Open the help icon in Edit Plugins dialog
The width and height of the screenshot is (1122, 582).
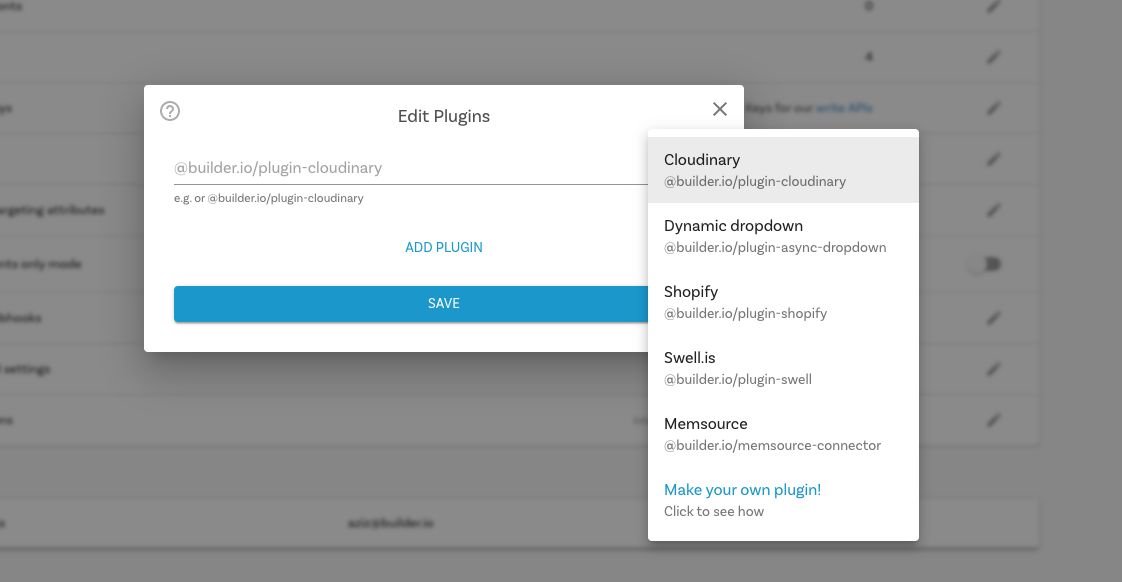click(170, 111)
